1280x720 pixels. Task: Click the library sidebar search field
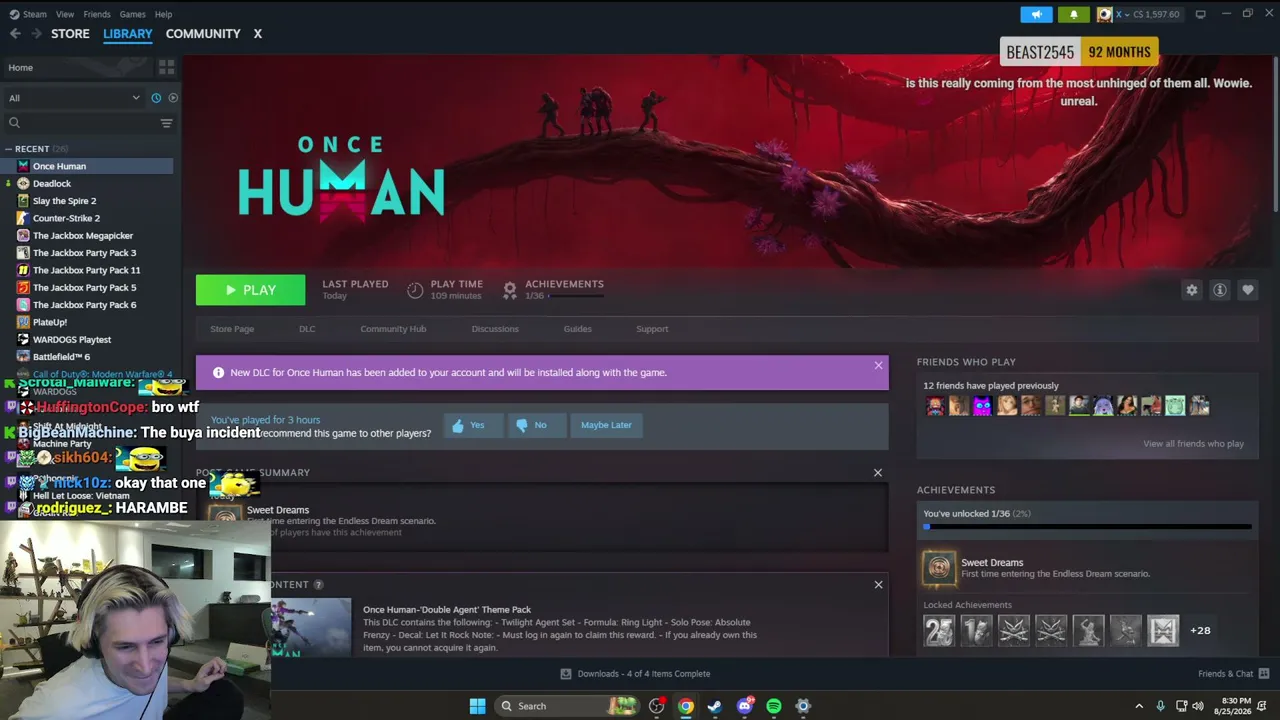tap(82, 123)
